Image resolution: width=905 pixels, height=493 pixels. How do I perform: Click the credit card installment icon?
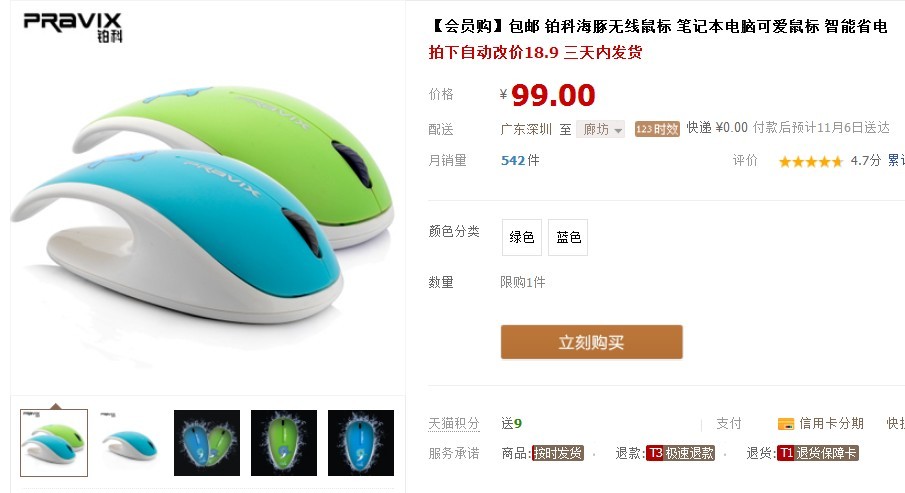click(786, 424)
